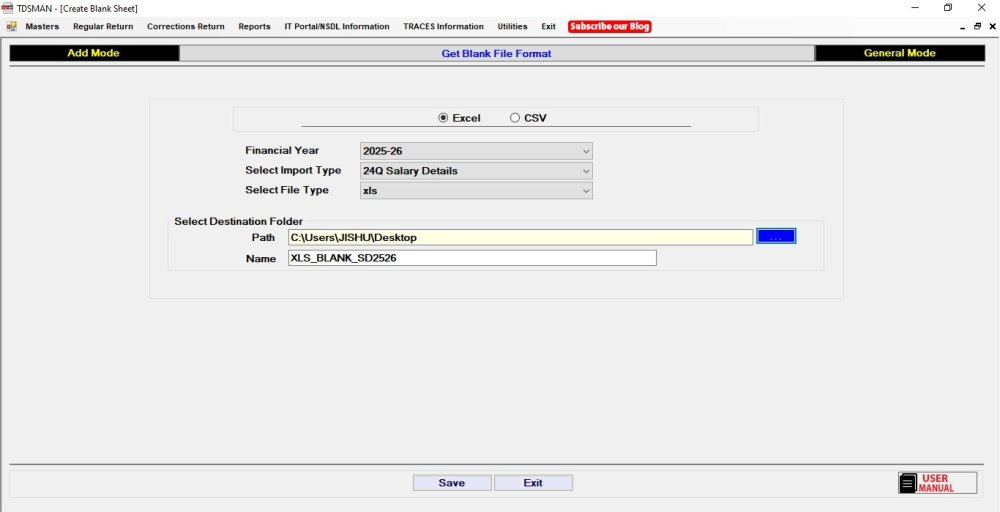The width and height of the screenshot is (1000, 512).
Task: Open the Select Import Type dropdown
Action: (476, 171)
